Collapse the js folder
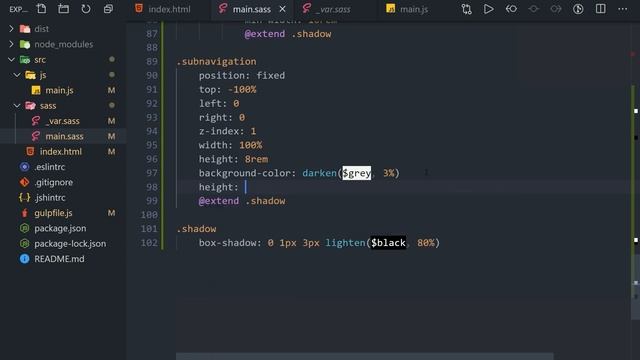This screenshot has height=360, width=640. [17, 75]
